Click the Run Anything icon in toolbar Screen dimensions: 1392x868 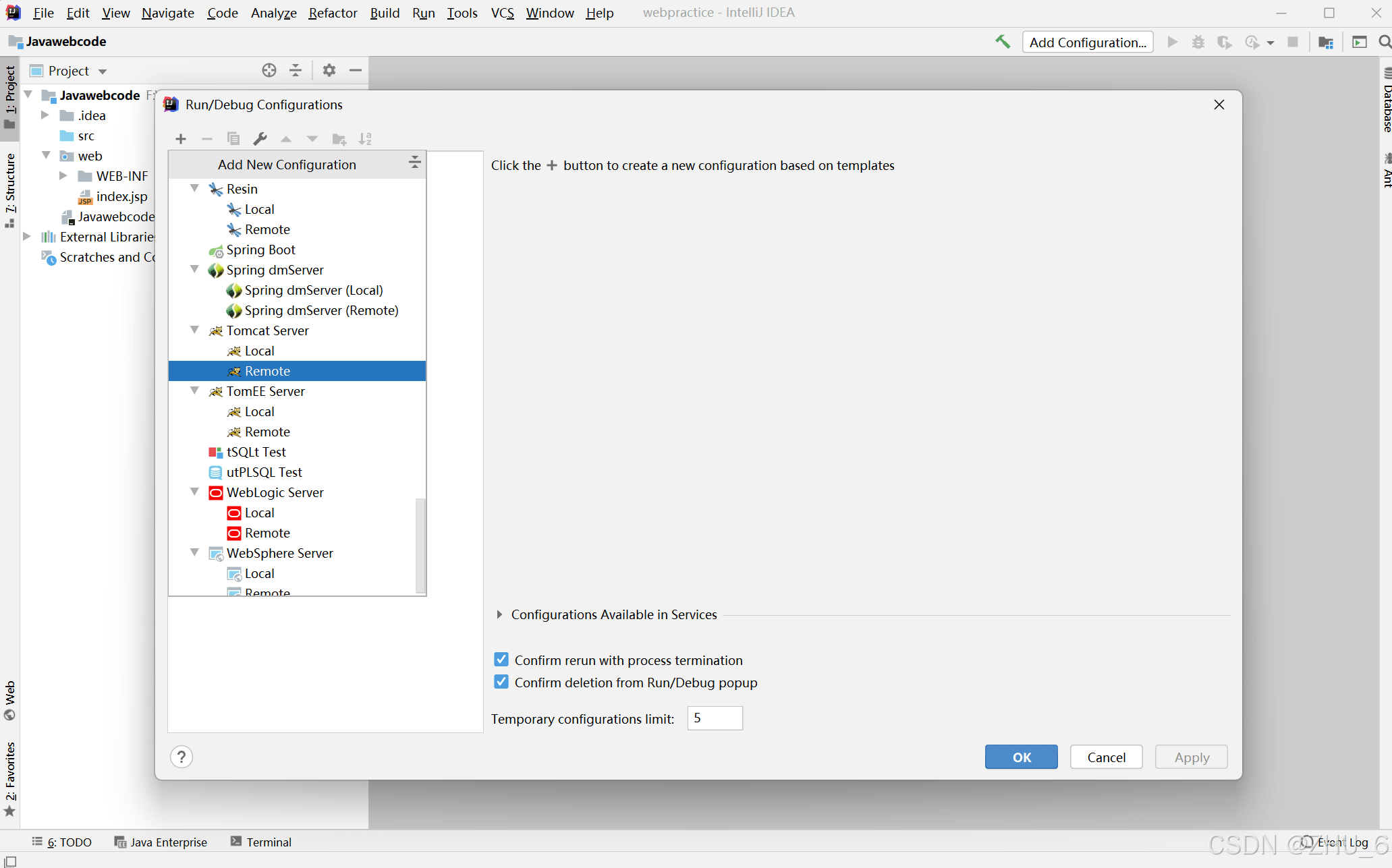tap(1360, 42)
